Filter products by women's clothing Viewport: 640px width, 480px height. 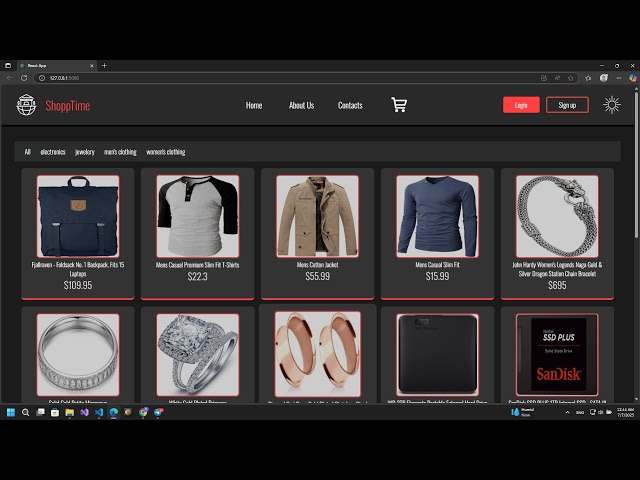[x=166, y=152]
